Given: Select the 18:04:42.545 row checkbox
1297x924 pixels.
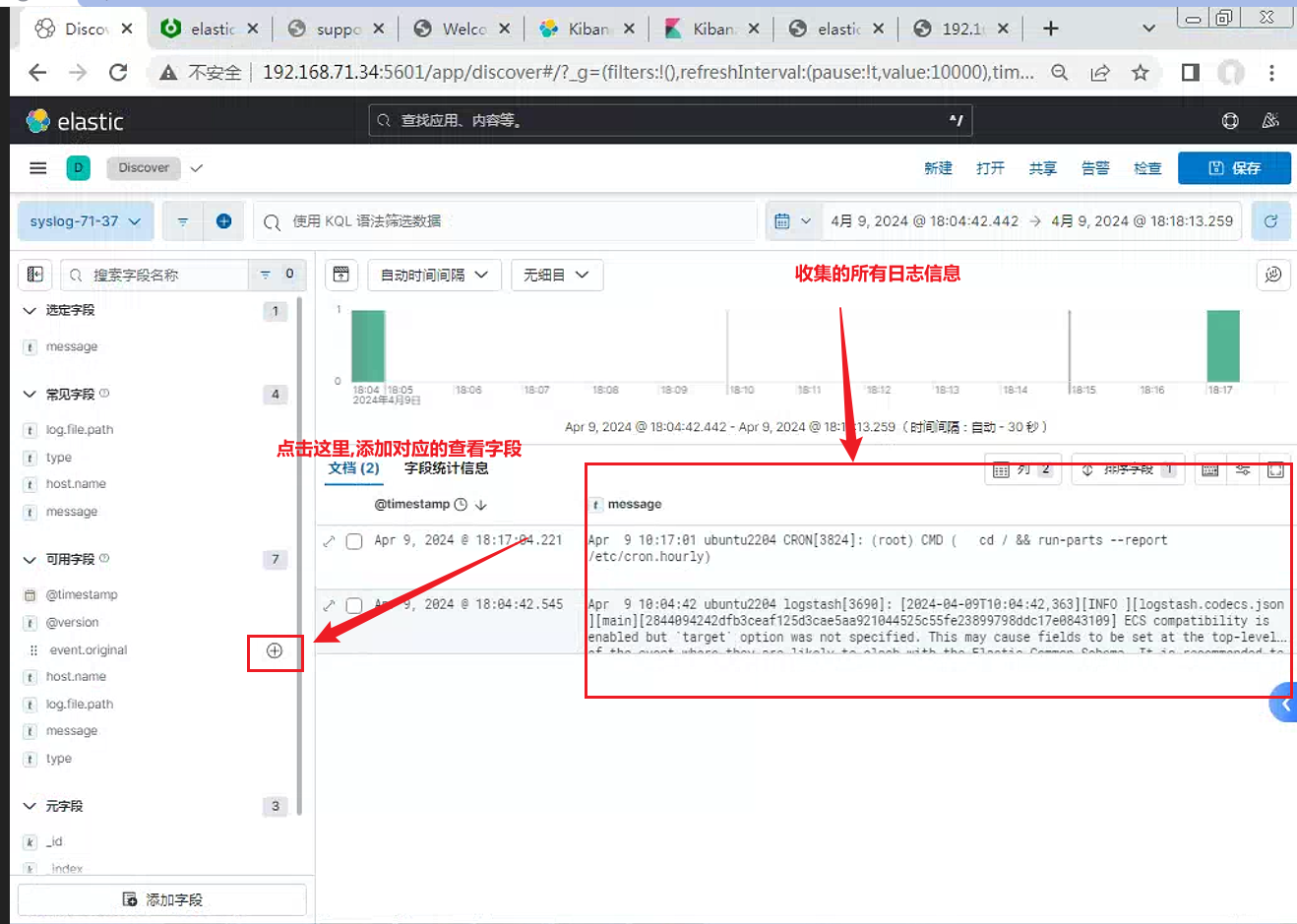Looking at the screenshot, I should point(354,605).
